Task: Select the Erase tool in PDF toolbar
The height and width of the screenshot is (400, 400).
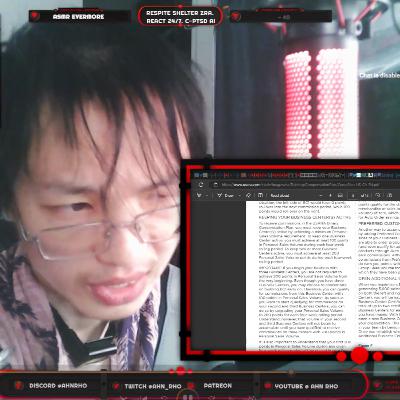Action: coord(249,195)
